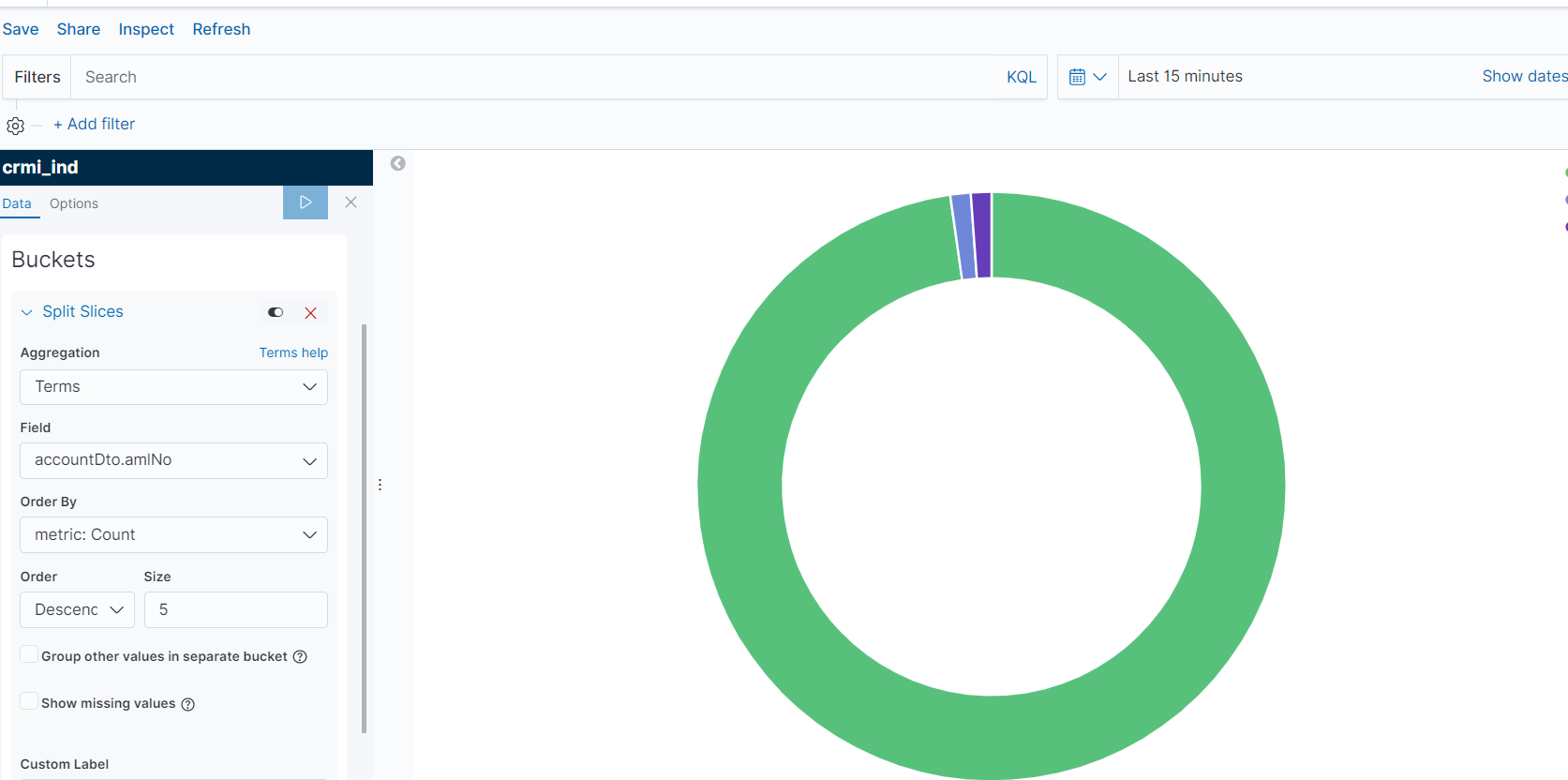Click help icon next to Show missing values

tap(187, 704)
